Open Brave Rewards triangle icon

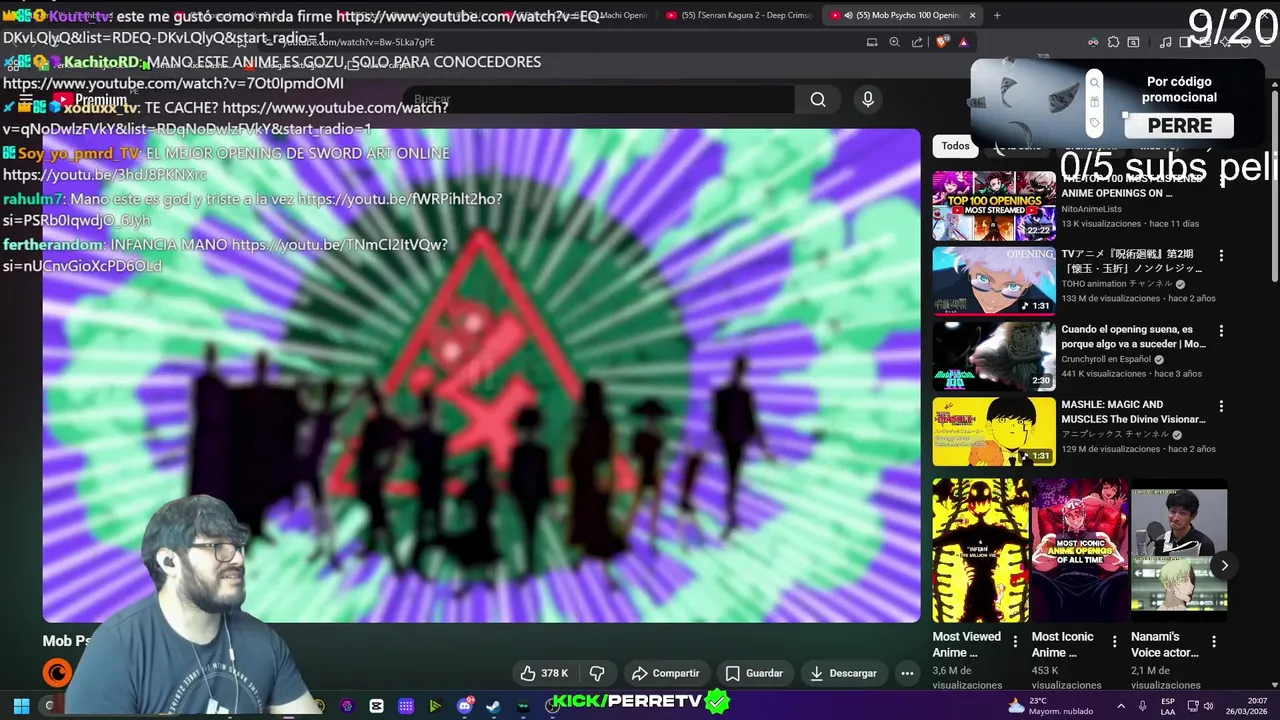click(x=963, y=42)
